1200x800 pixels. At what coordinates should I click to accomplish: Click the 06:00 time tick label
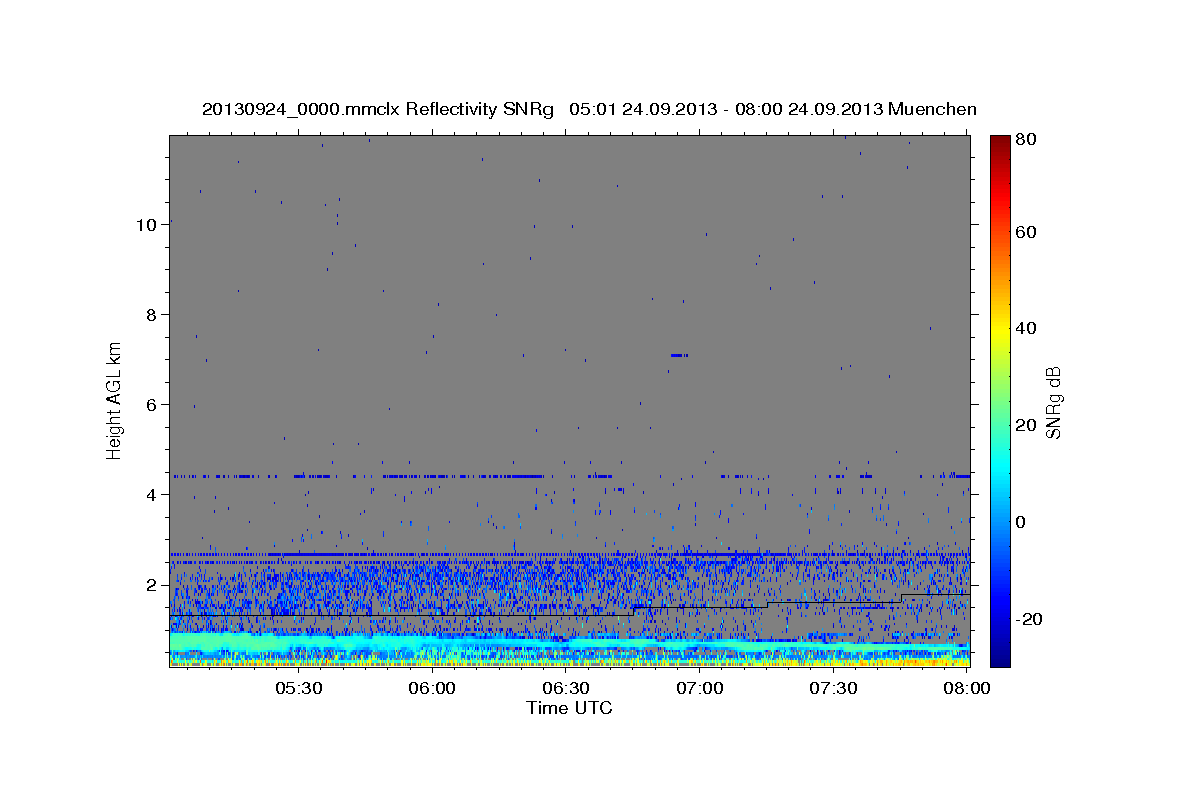pyautogui.click(x=432, y=688)
